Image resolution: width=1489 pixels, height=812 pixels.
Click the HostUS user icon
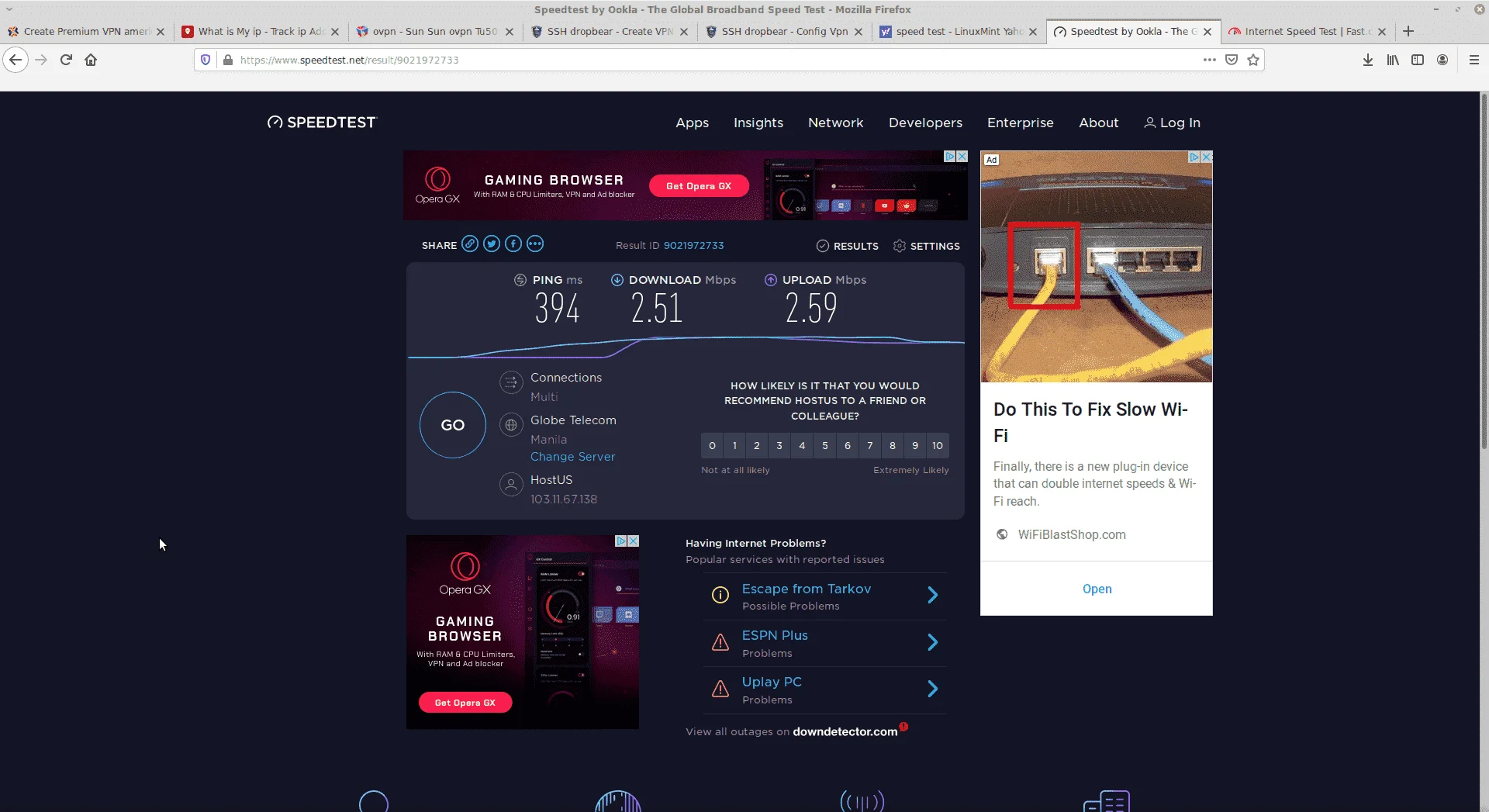(510, 485)
